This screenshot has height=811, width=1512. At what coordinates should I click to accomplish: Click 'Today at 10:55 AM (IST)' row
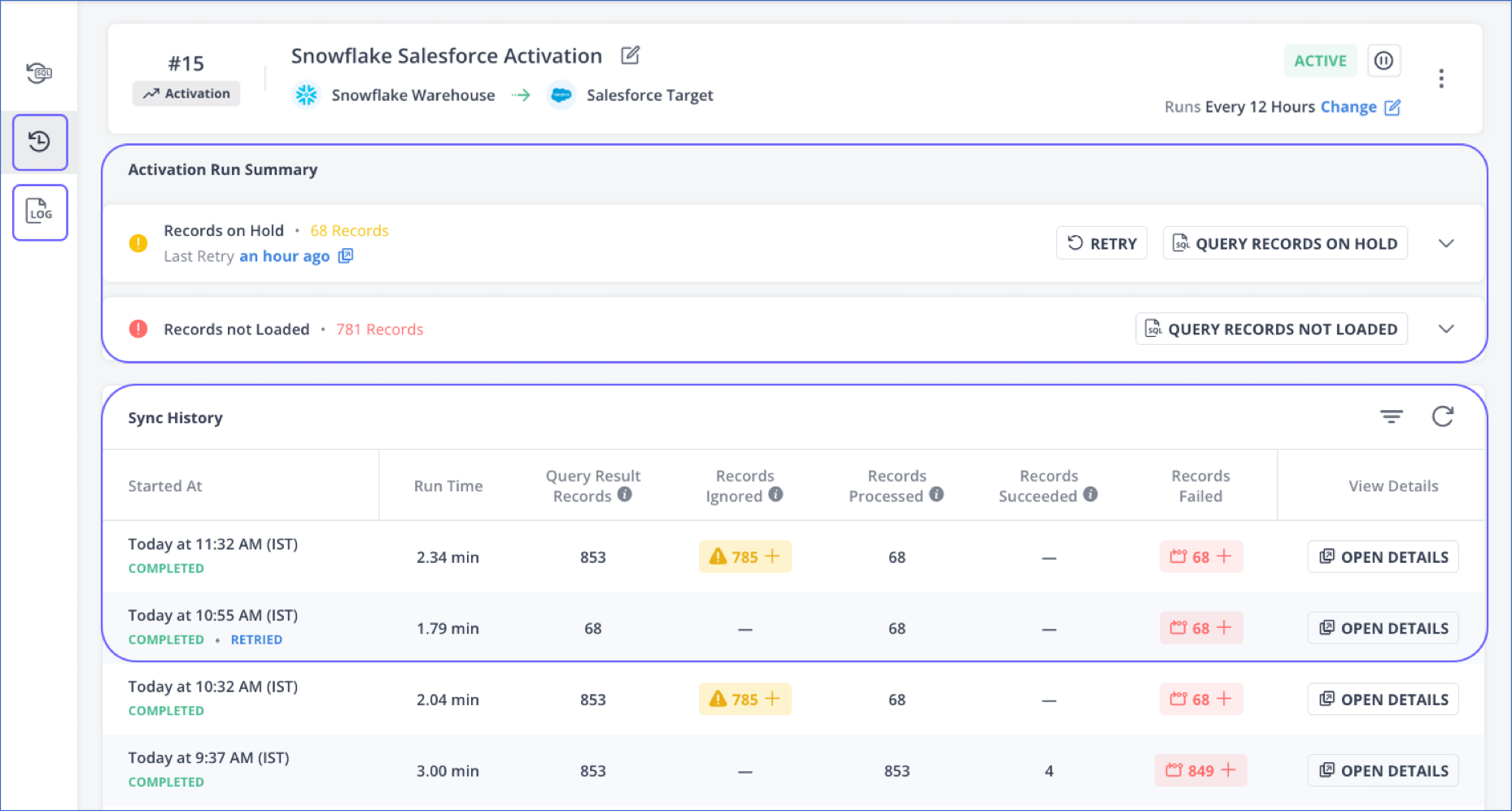coord(213,616)
